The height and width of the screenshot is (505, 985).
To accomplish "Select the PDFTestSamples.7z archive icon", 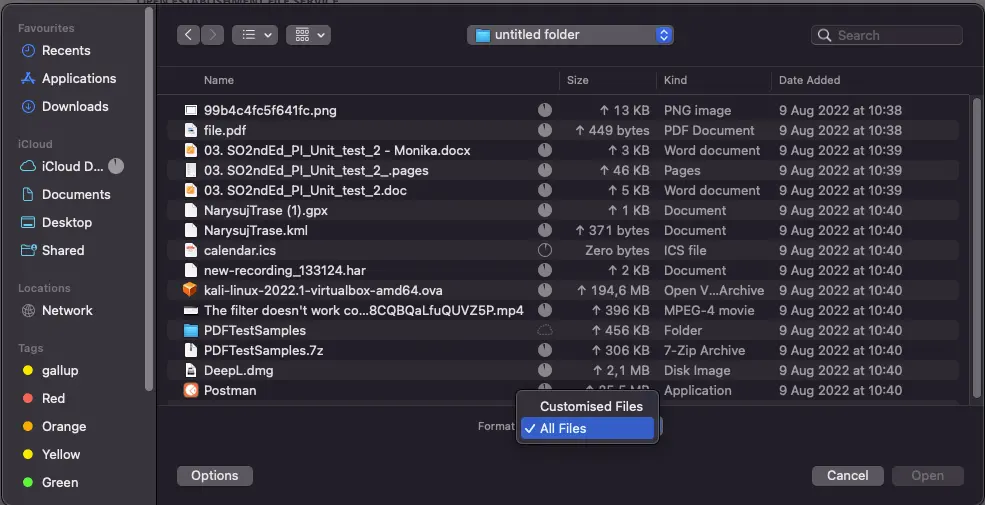I will pyautogui.click(x=190, y=350).
